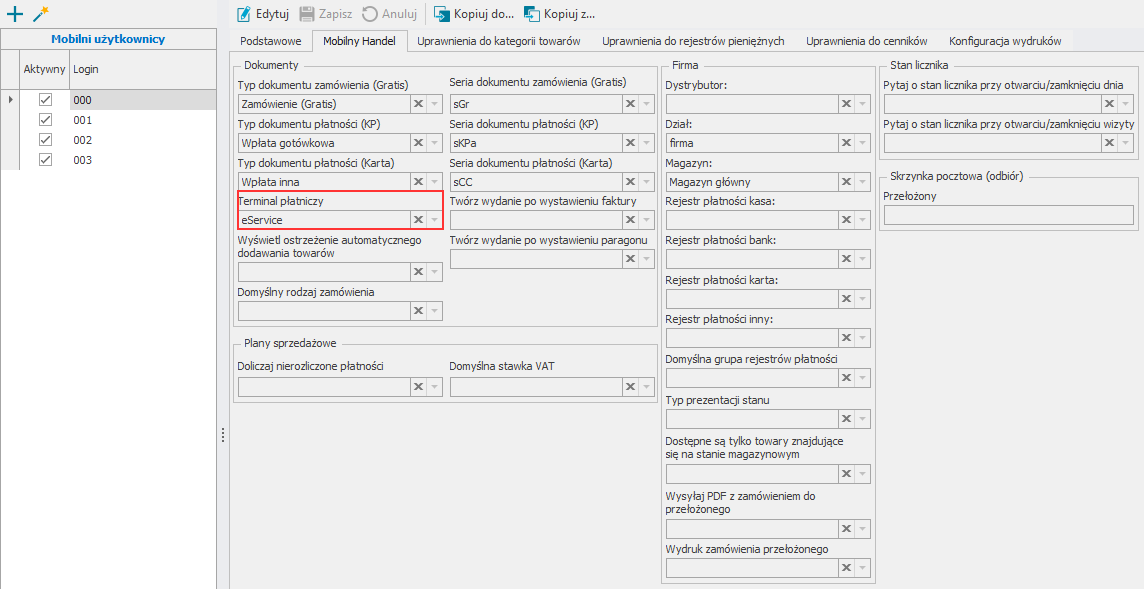Image resolution: width=1144 pixels, height=589 pixels.
Task: Click the Przełożony input field
Action: (x=1008, y=215)
